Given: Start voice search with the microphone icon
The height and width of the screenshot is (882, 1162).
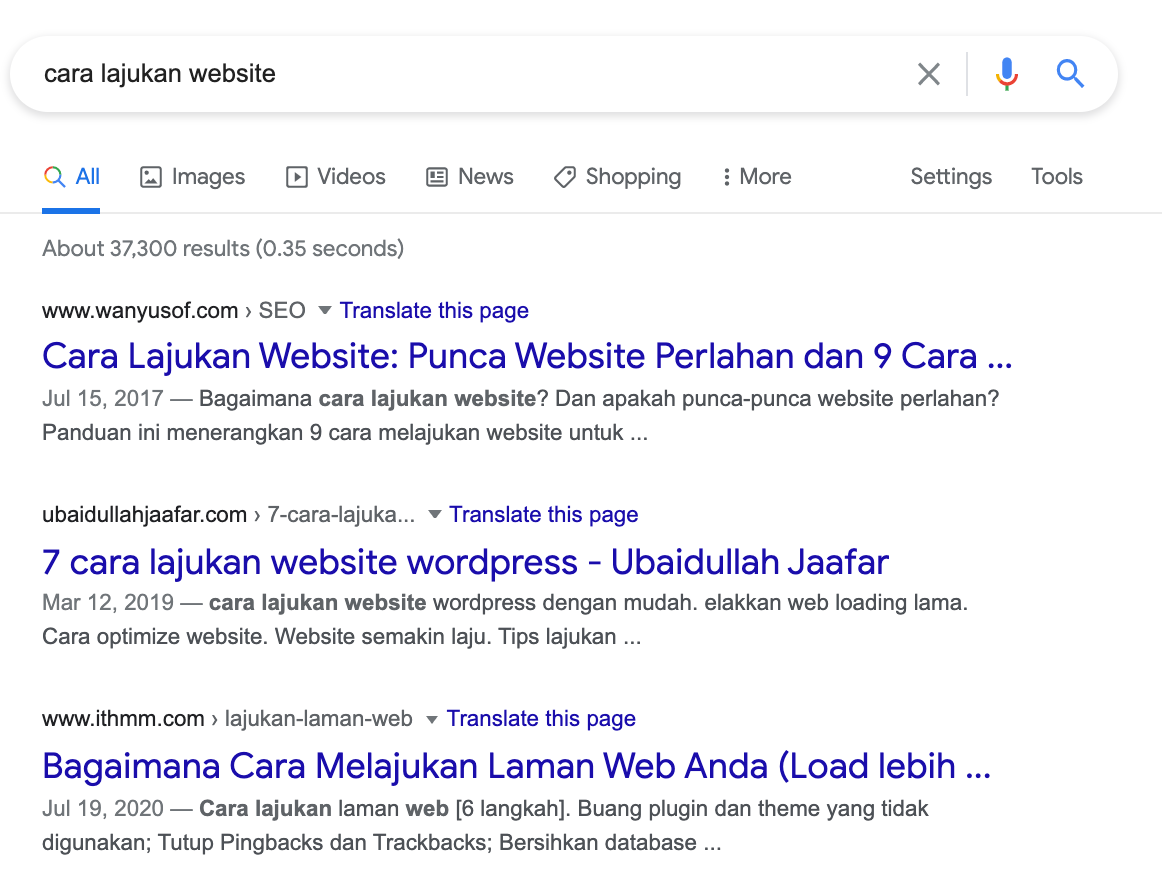Looking at the screenshot, I should tap(1006, 74).
